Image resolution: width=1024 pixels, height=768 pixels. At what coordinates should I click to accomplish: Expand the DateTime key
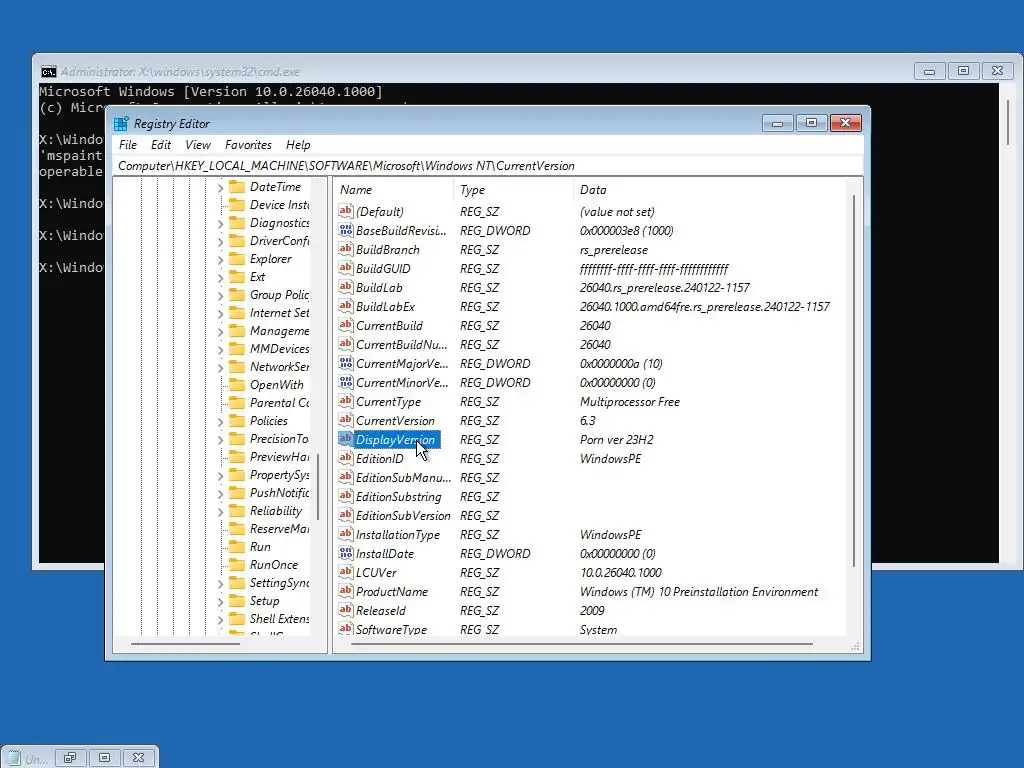pos(220,188)
